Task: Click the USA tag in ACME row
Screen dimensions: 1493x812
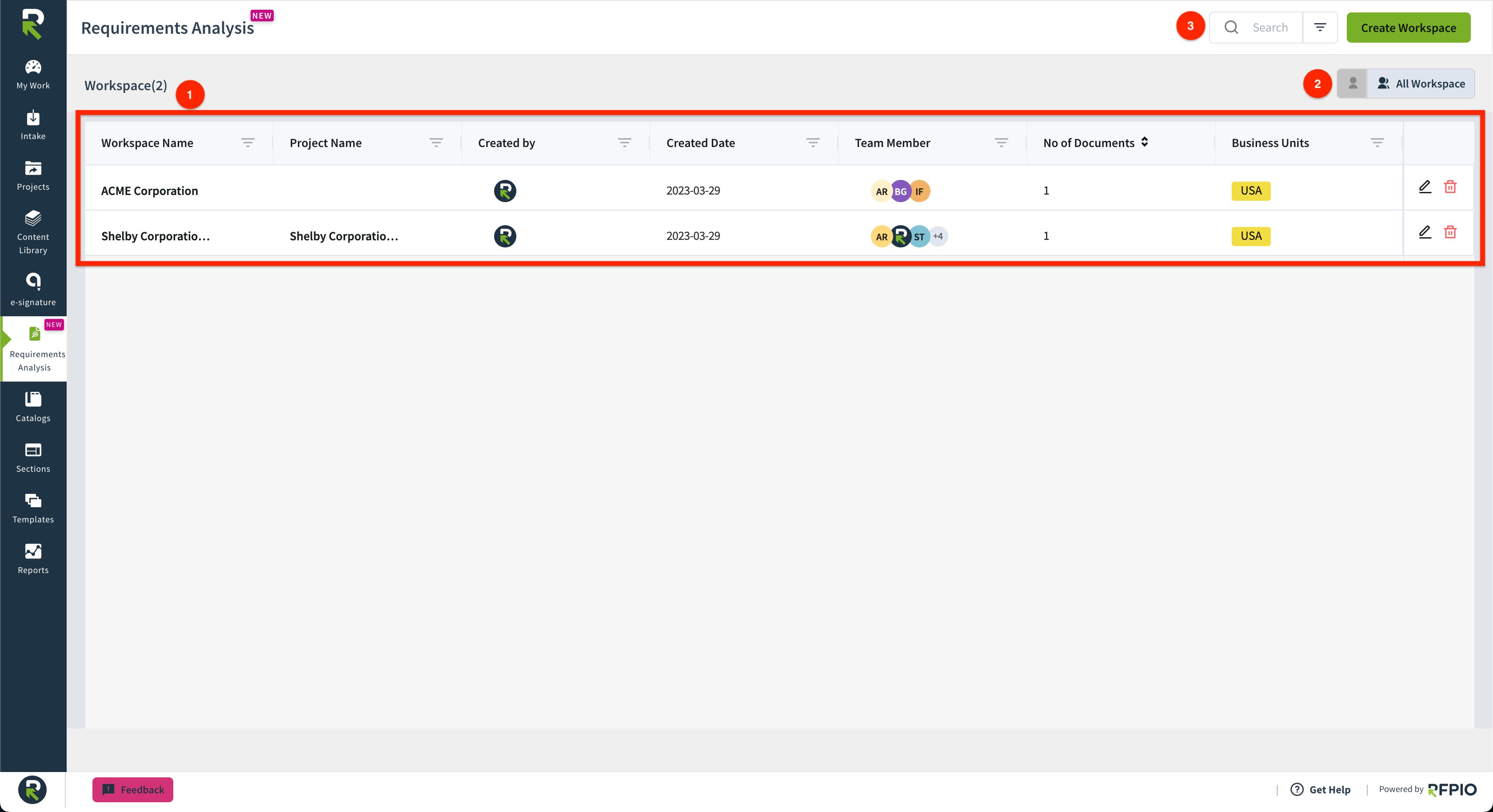Action: coord(1251,191)
